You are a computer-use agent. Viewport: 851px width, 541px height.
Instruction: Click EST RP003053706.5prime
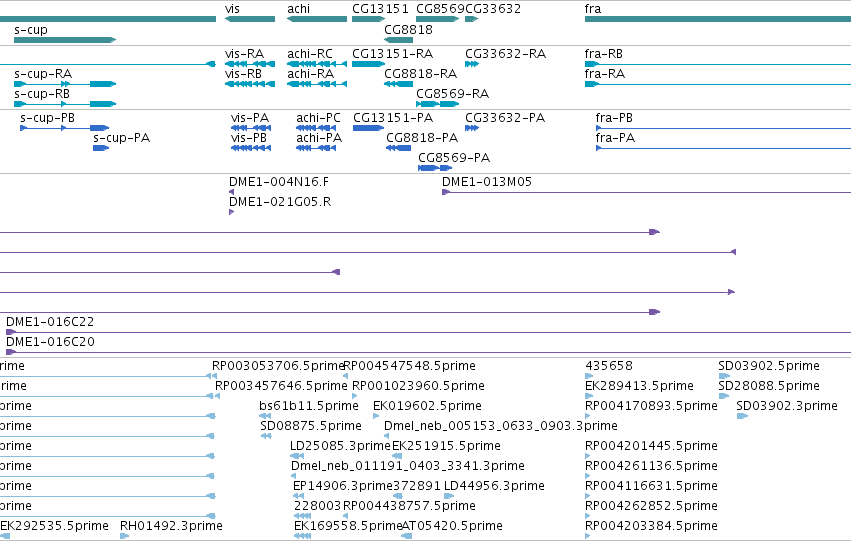pyautogui.click(x=278, y=366)
